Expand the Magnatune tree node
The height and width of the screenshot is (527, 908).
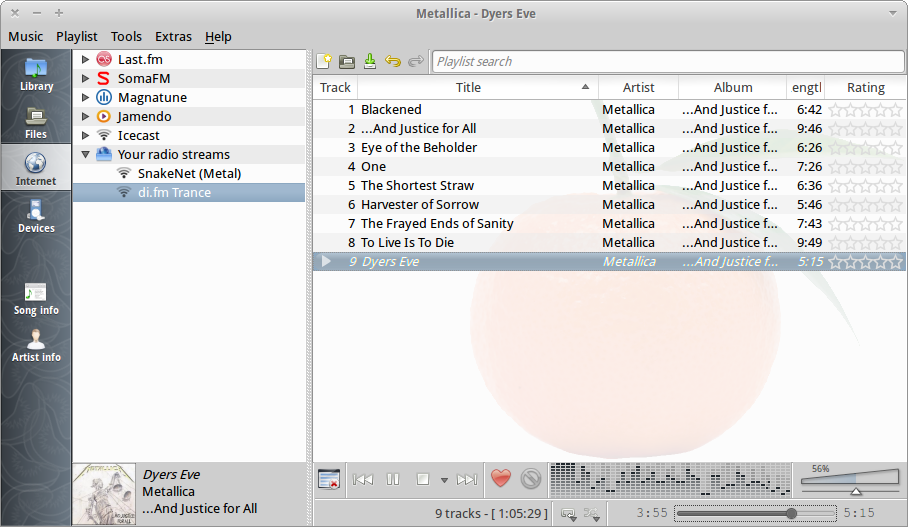click(x=85, y=97)
